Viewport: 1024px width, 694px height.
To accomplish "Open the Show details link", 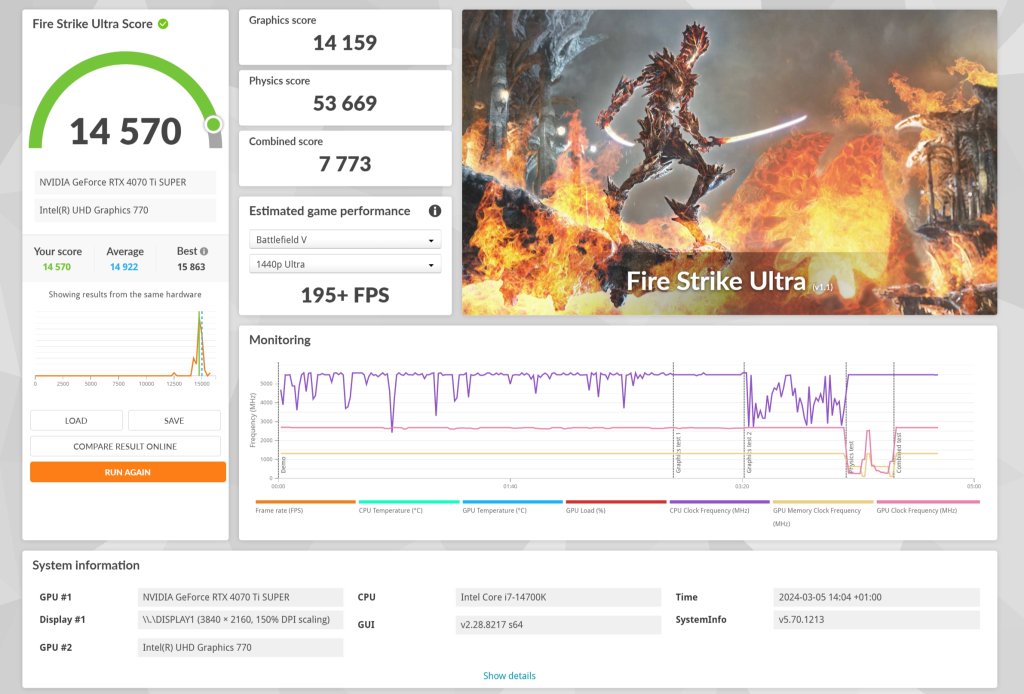I will pos(509,676).
